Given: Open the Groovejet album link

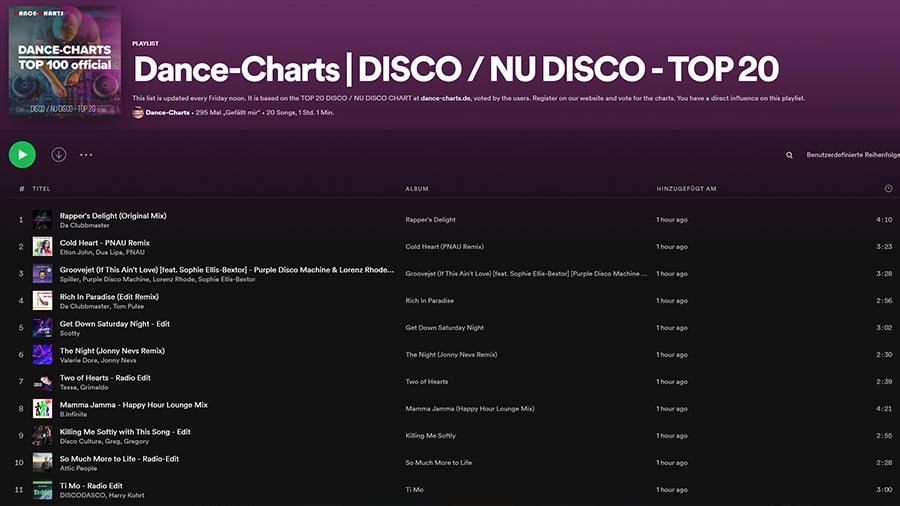Looking at the screenshot, I should pos(526,274).
